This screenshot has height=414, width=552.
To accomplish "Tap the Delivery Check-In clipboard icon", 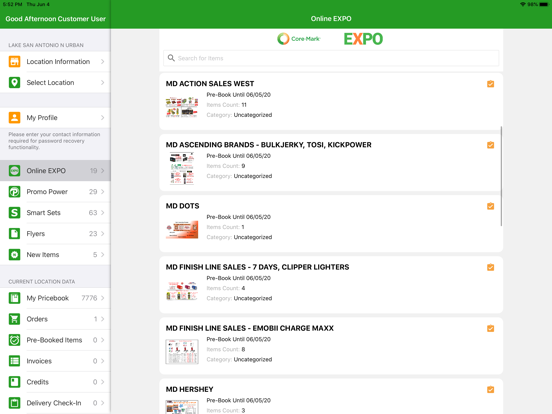I will click(x=14, y=403).
